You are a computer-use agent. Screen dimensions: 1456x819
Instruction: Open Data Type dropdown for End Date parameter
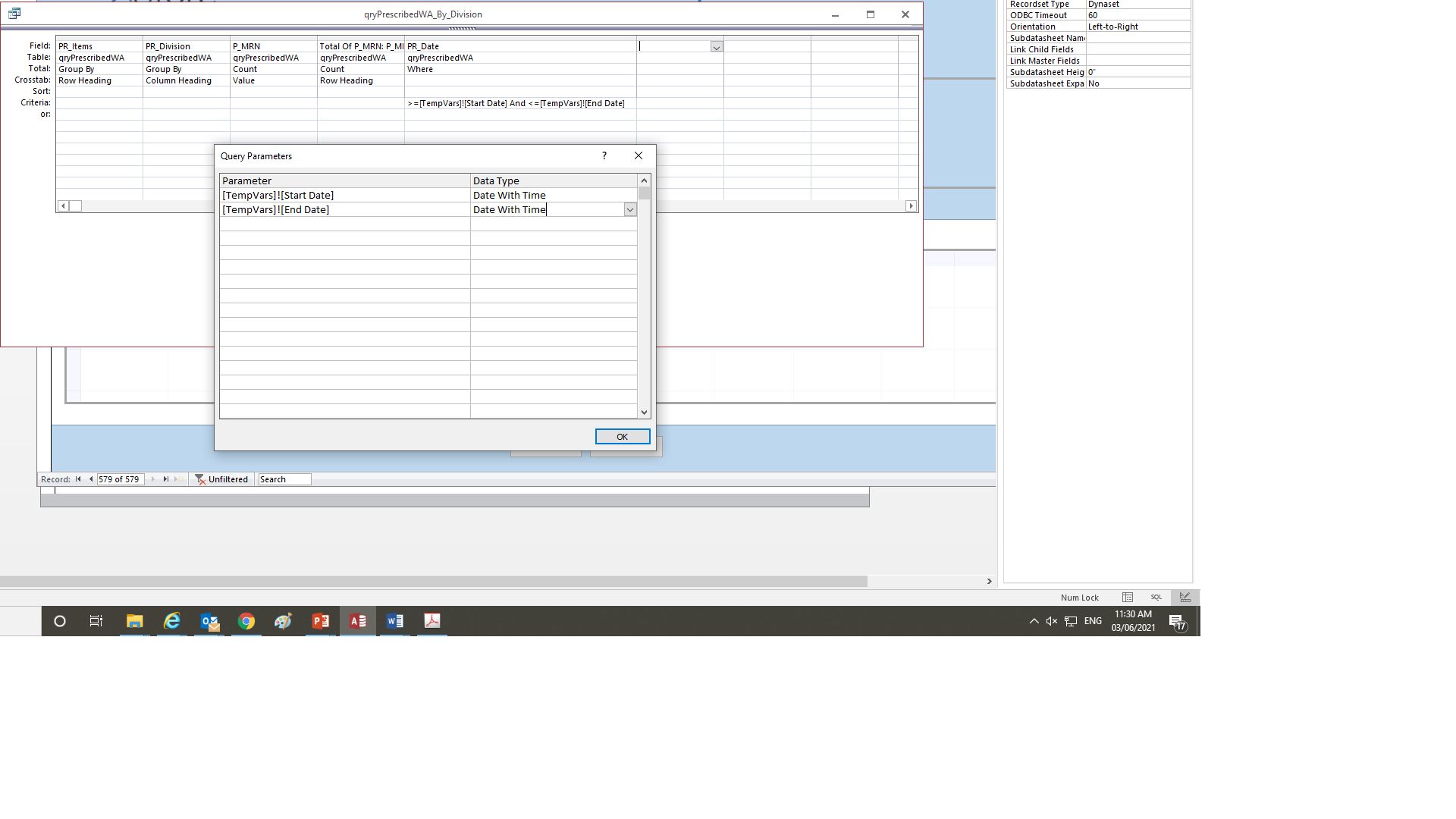[629, 210]
